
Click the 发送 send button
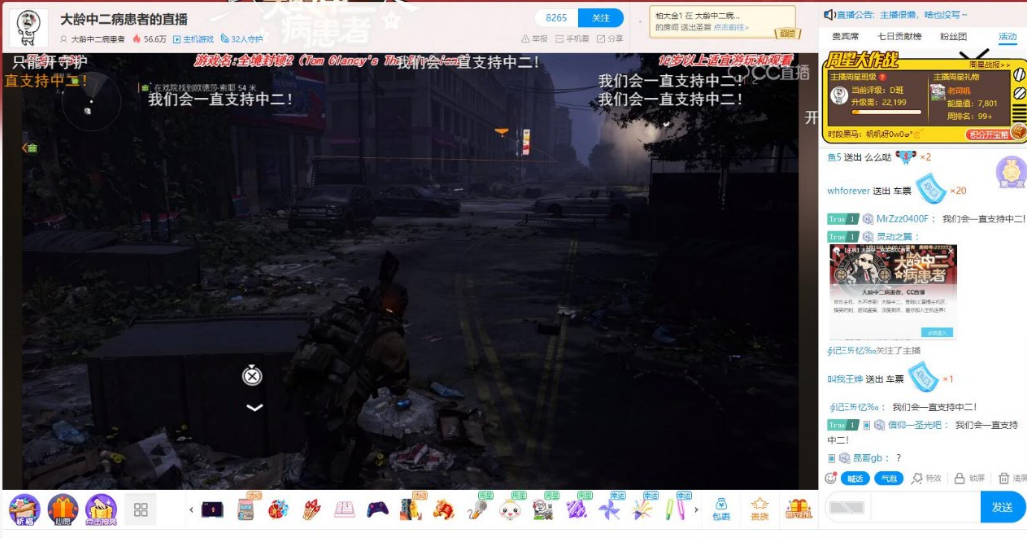coord(1002,508)
